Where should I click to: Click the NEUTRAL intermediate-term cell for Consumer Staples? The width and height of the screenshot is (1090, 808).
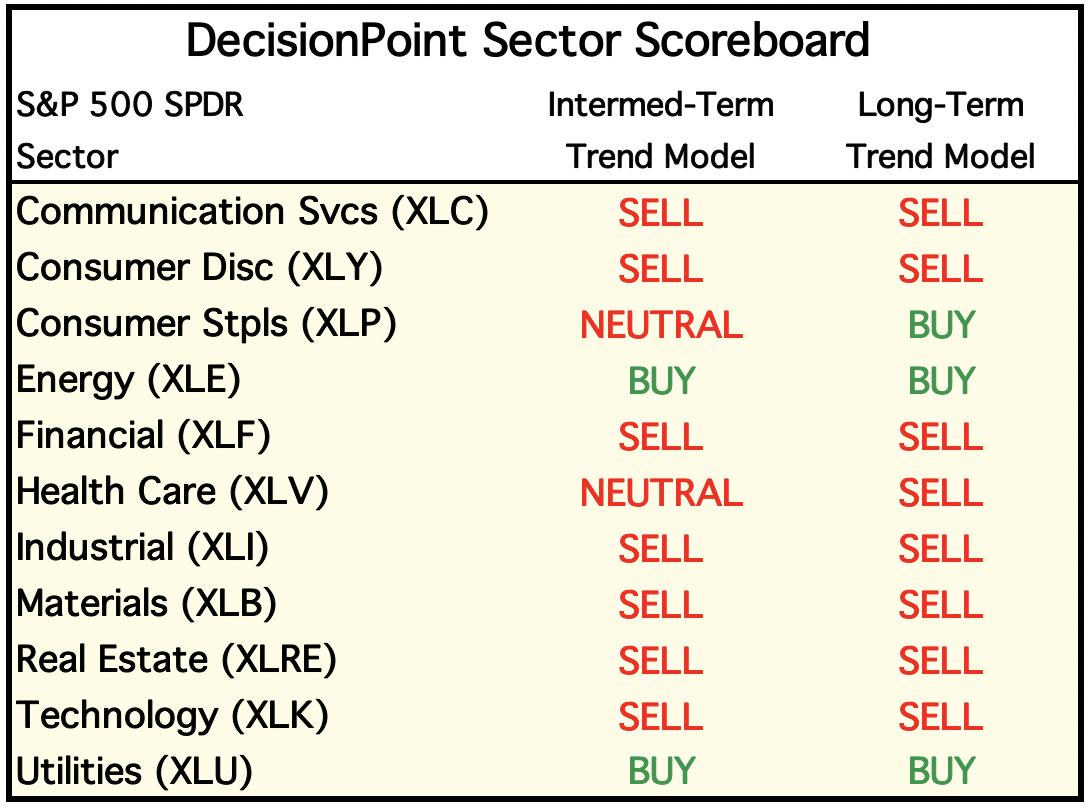pyautogui.click(x=661, y=325)
